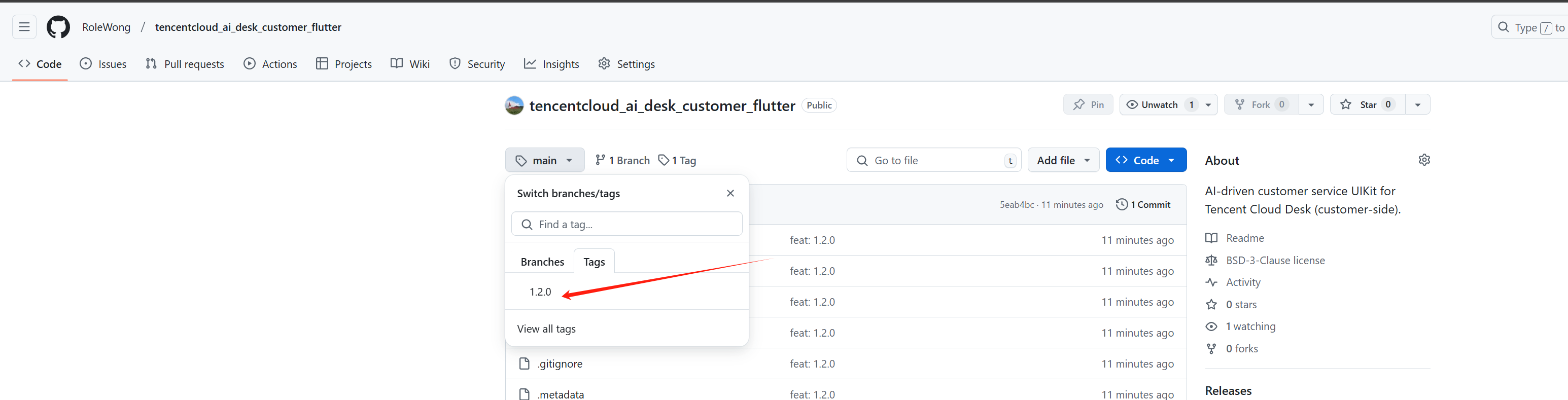The height and width of the screenshot is (400, 1568).
Task: Open the Pull requests tab
Action: coord(185,64)
